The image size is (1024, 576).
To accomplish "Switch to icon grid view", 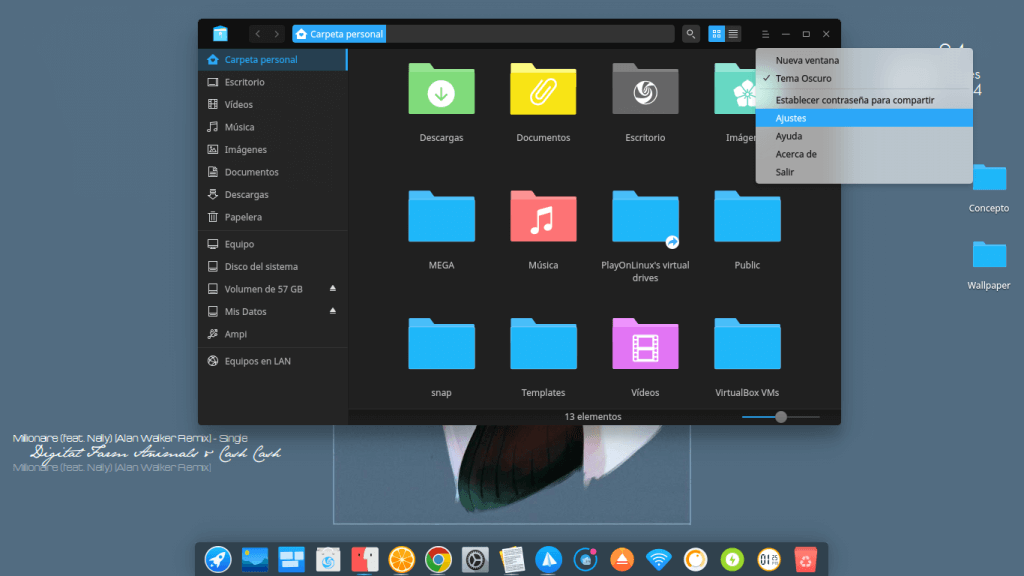I will click(x=717, y=34).
